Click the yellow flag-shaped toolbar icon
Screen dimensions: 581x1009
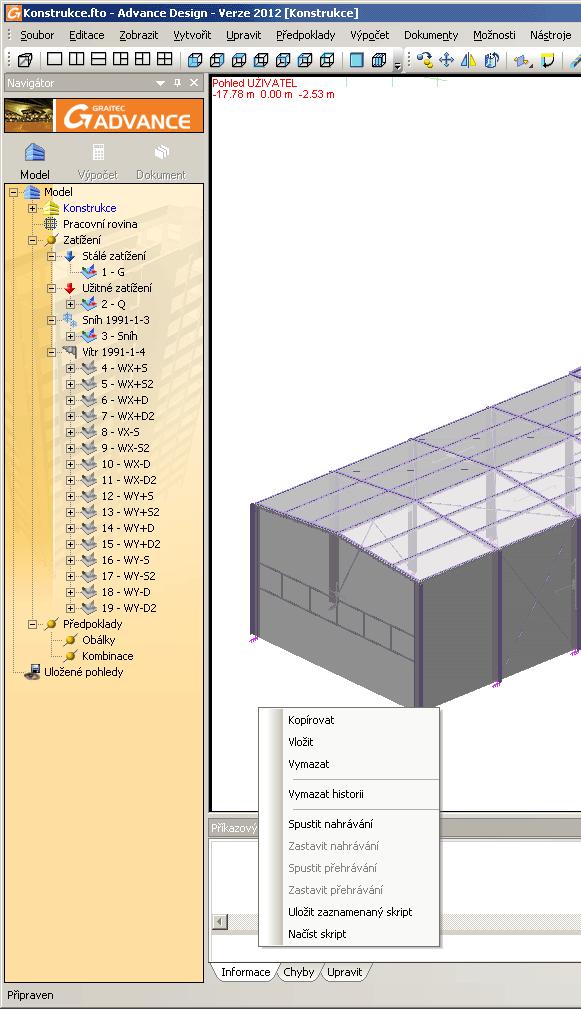pos(548,60)
